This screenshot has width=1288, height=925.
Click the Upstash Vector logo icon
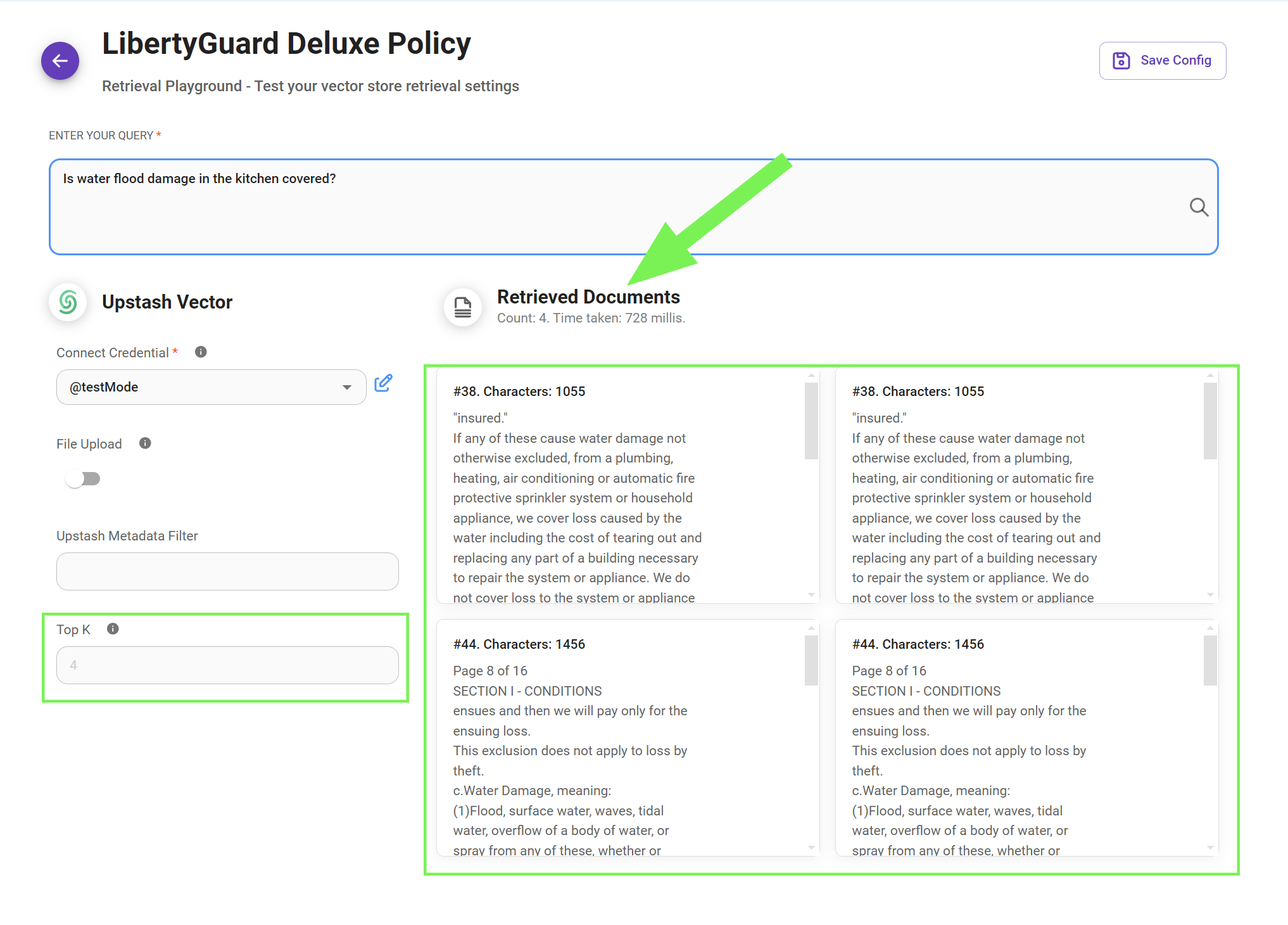(x=68, y=302)
